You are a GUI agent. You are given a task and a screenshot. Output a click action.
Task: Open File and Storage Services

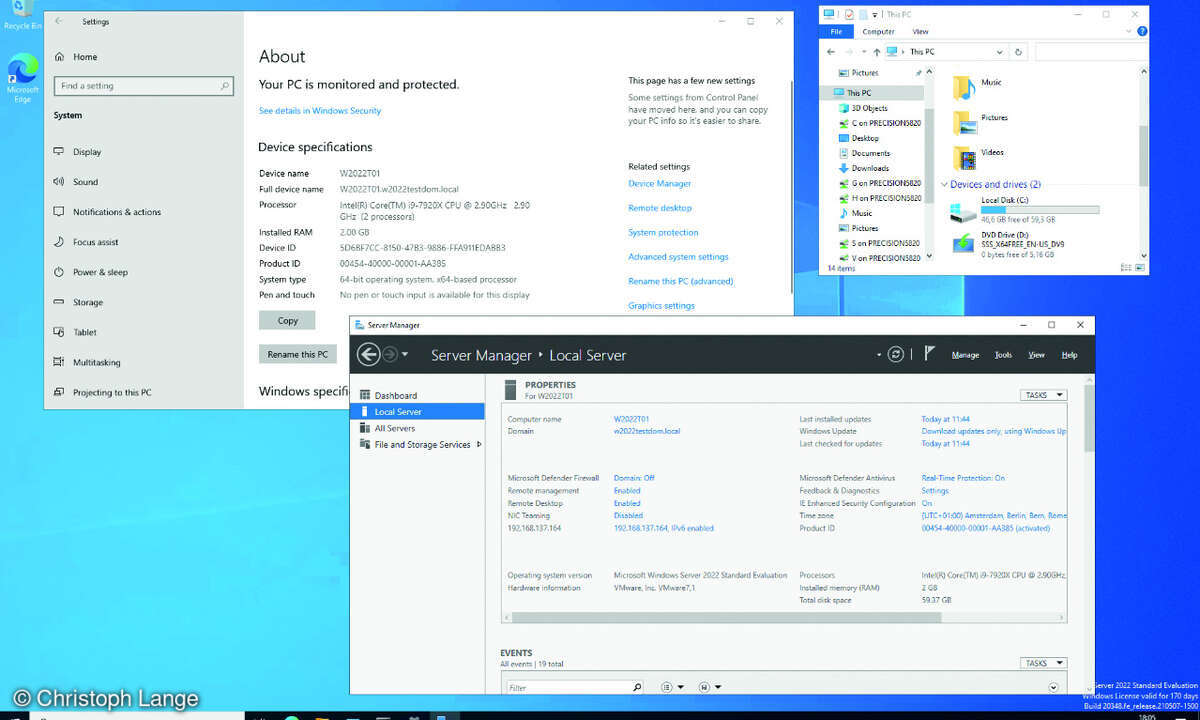(x=415, y=444)
